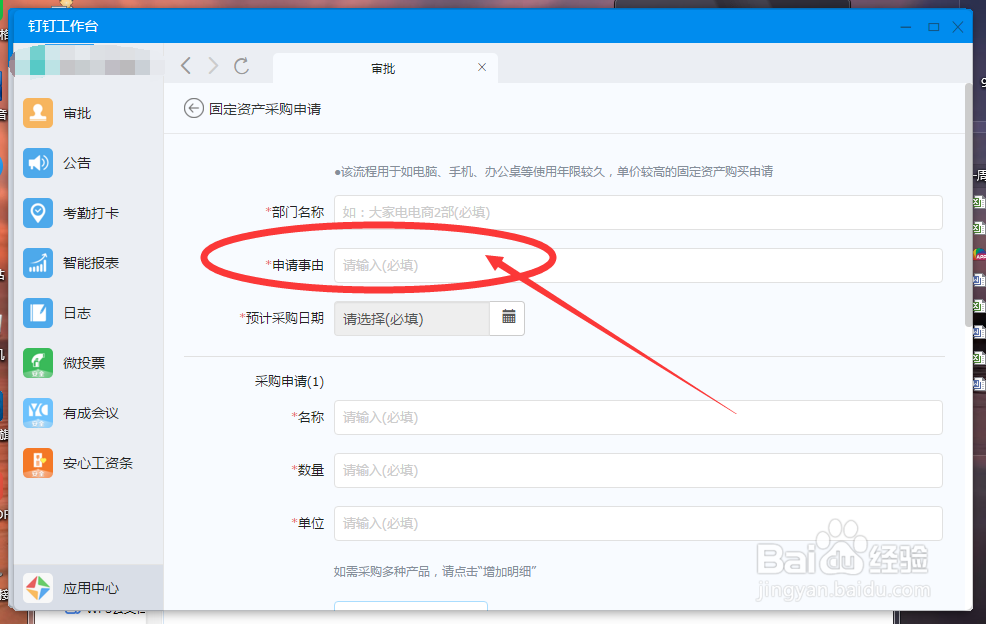Open the 公告 announcements icon
Image resolution: width=986 pixels, height=624 pixels.
point(37,163)
